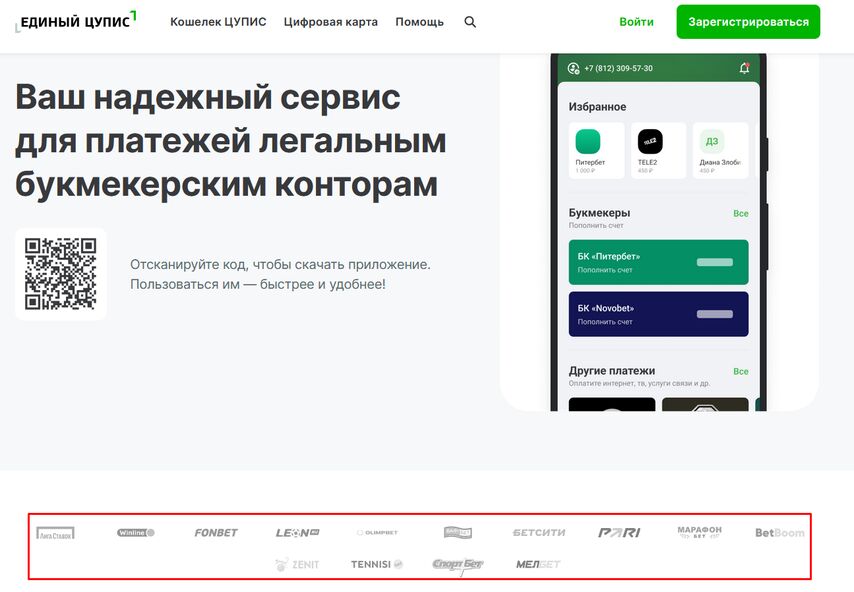The image size is (854, 592).
Task: Click the Зарегистрироваться button
Action: pos(748,22)
